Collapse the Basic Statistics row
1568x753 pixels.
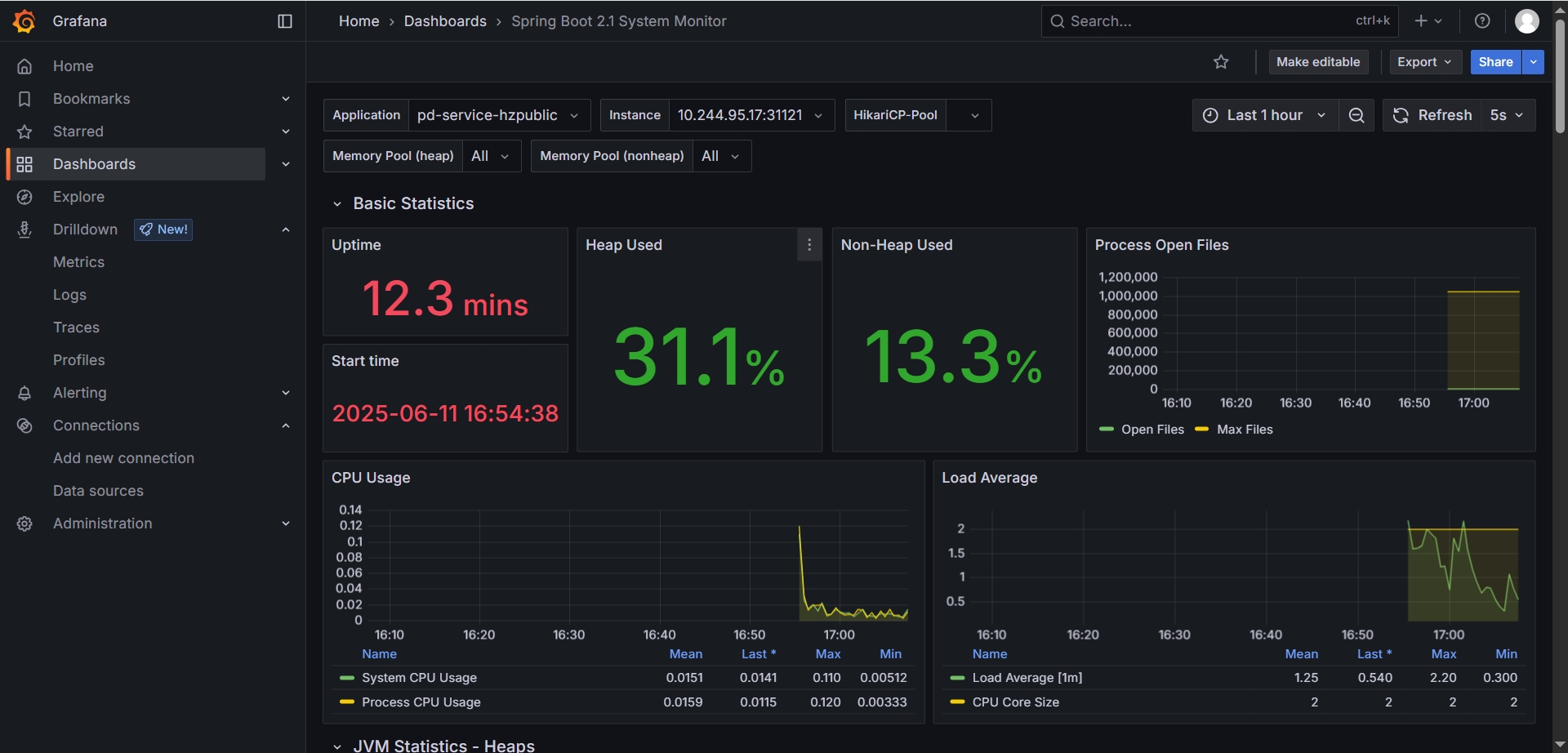[337, 204]
